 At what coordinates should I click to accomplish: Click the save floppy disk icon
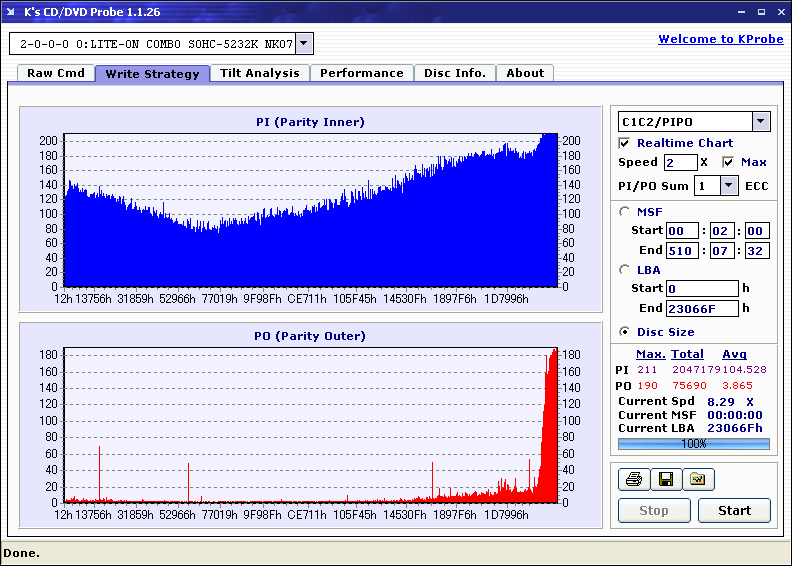pyautogui.click(x=666, y=479)
